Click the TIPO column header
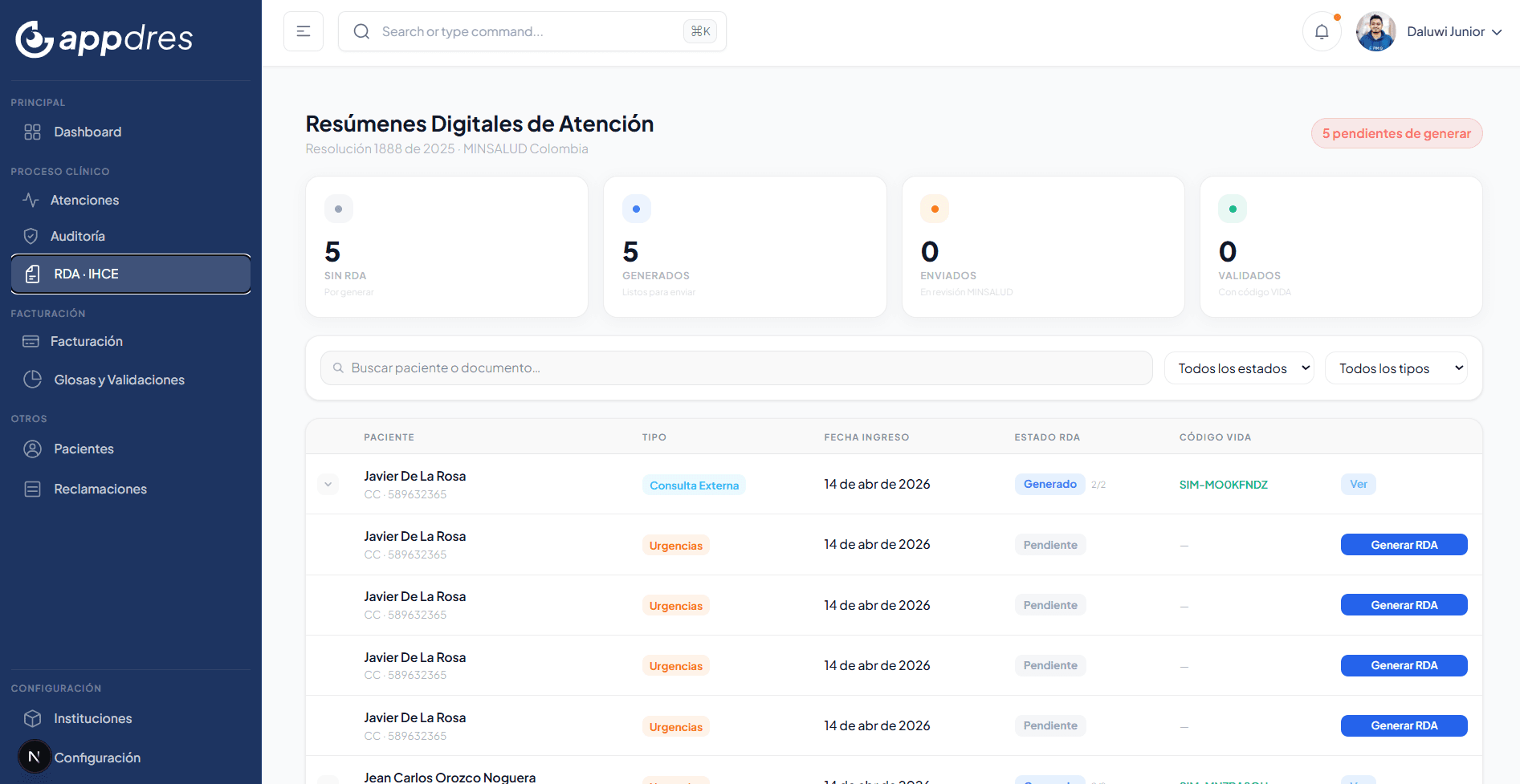Image resolution: width=1520 pixels, height=784 pixels. pos(654,437)
